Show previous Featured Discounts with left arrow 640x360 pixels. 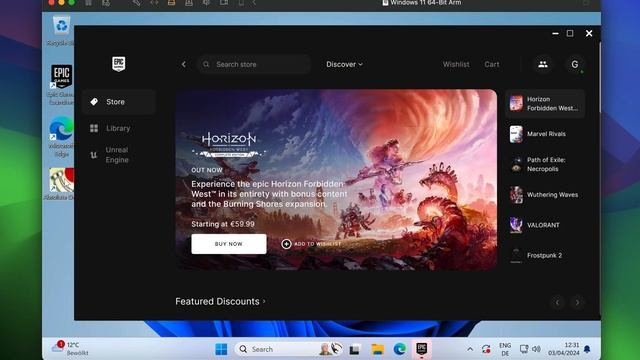558,302
